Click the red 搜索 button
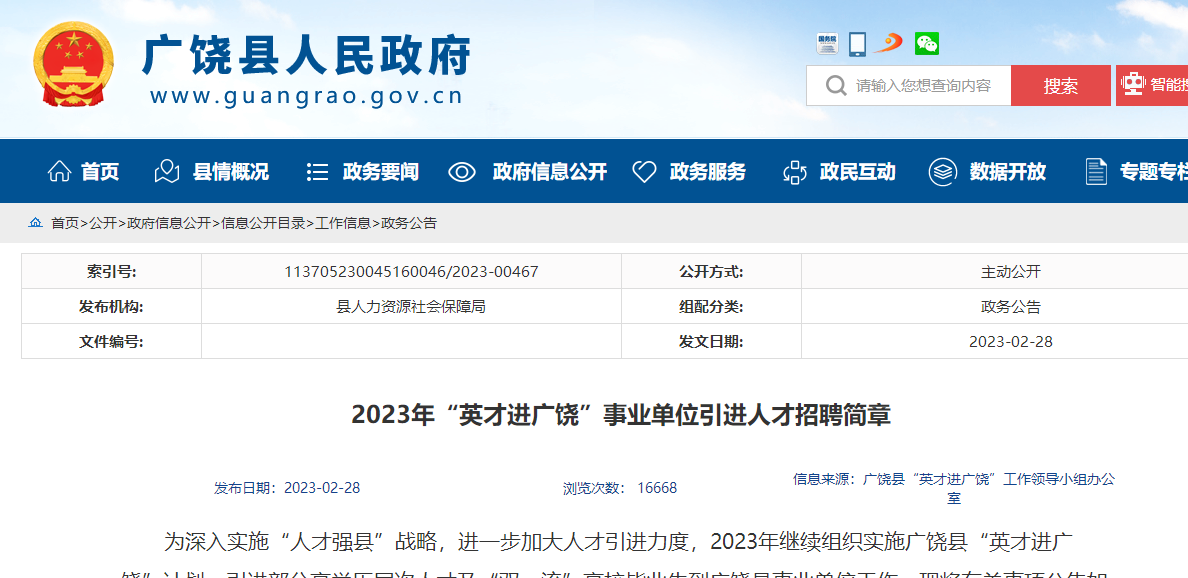This screenshot has width=1188, height=578. tap(1061, 86)
